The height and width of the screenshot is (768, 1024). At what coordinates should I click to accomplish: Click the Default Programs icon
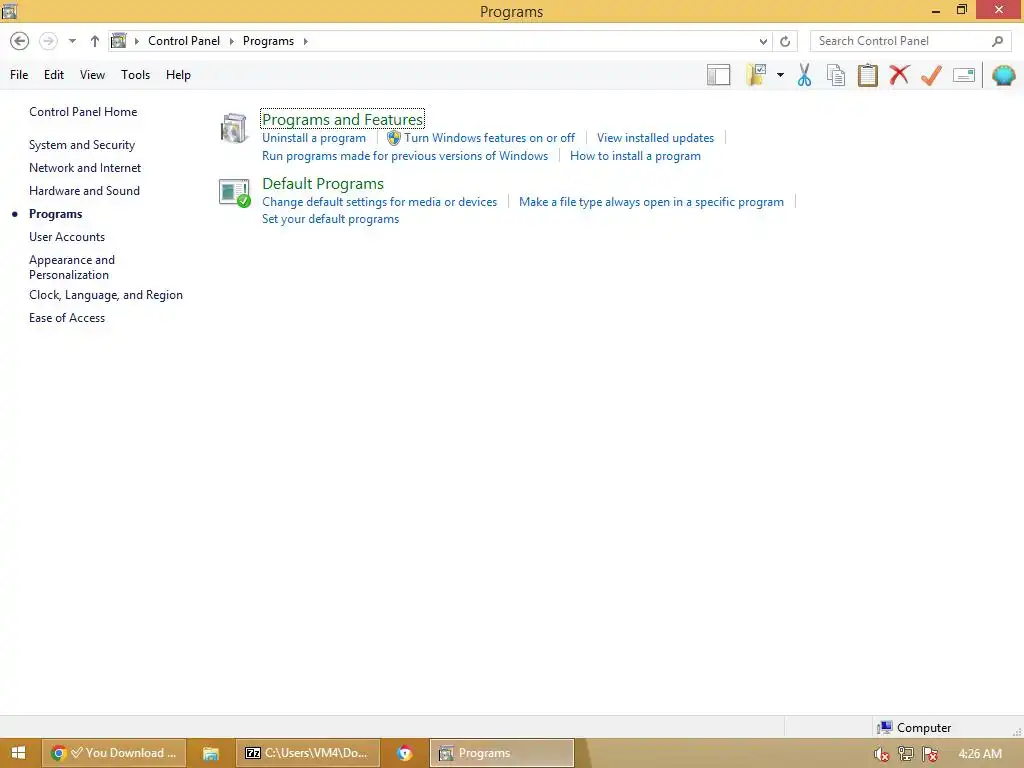pos(234,193)
